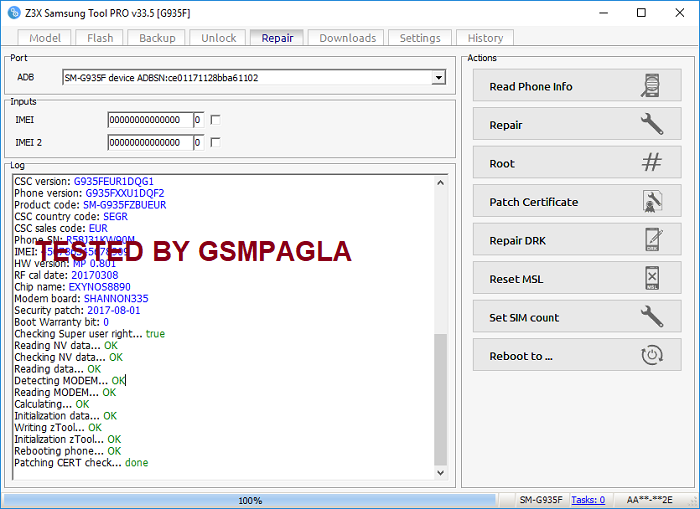
Task: Click the Repair DRK button label
Action: click(x=517, y=241)
